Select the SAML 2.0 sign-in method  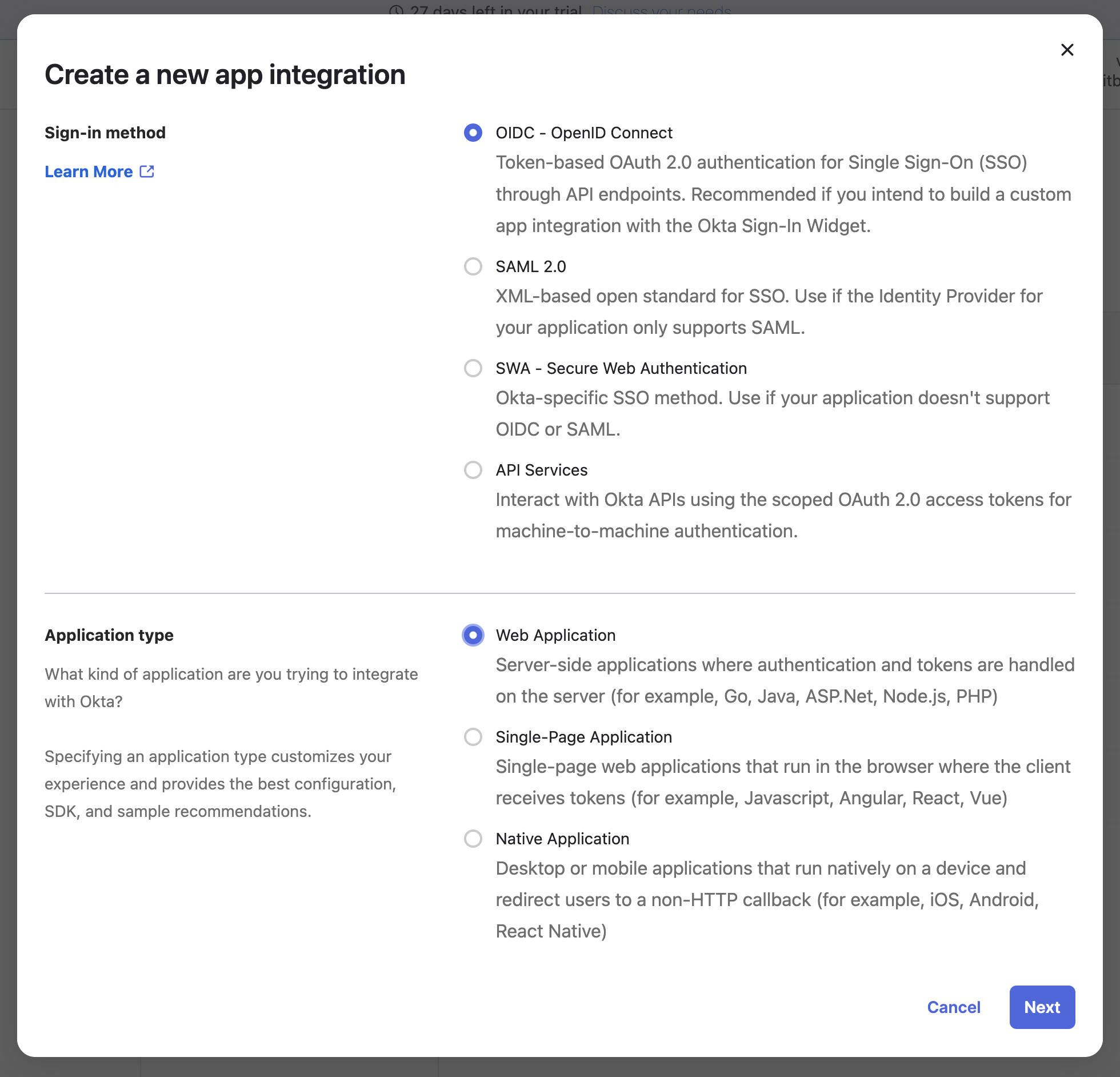[x=473, y=266]
